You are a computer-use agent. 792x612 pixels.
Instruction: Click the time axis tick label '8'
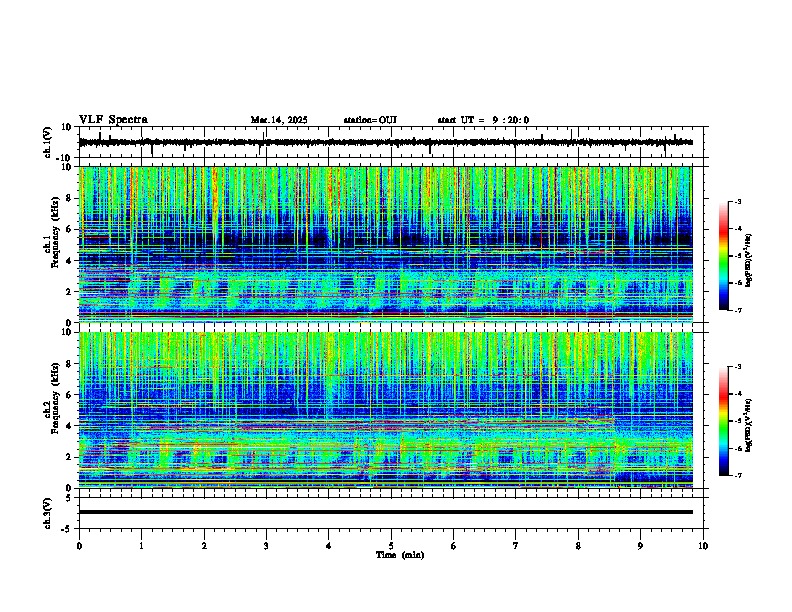point(578,546)
